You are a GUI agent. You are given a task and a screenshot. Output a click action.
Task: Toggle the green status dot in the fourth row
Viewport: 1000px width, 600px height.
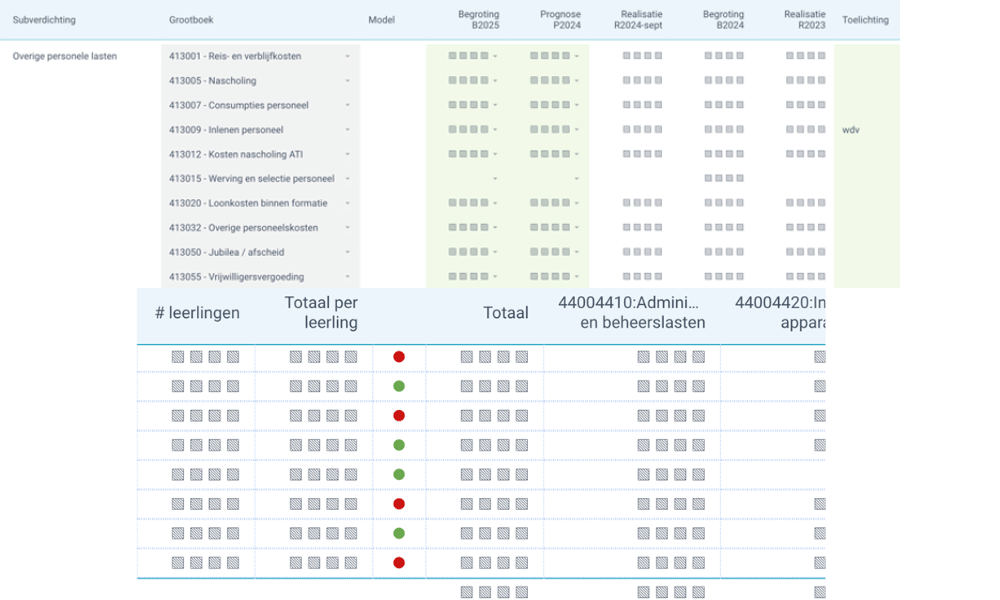pyautogui.click(x=398, y=445)
